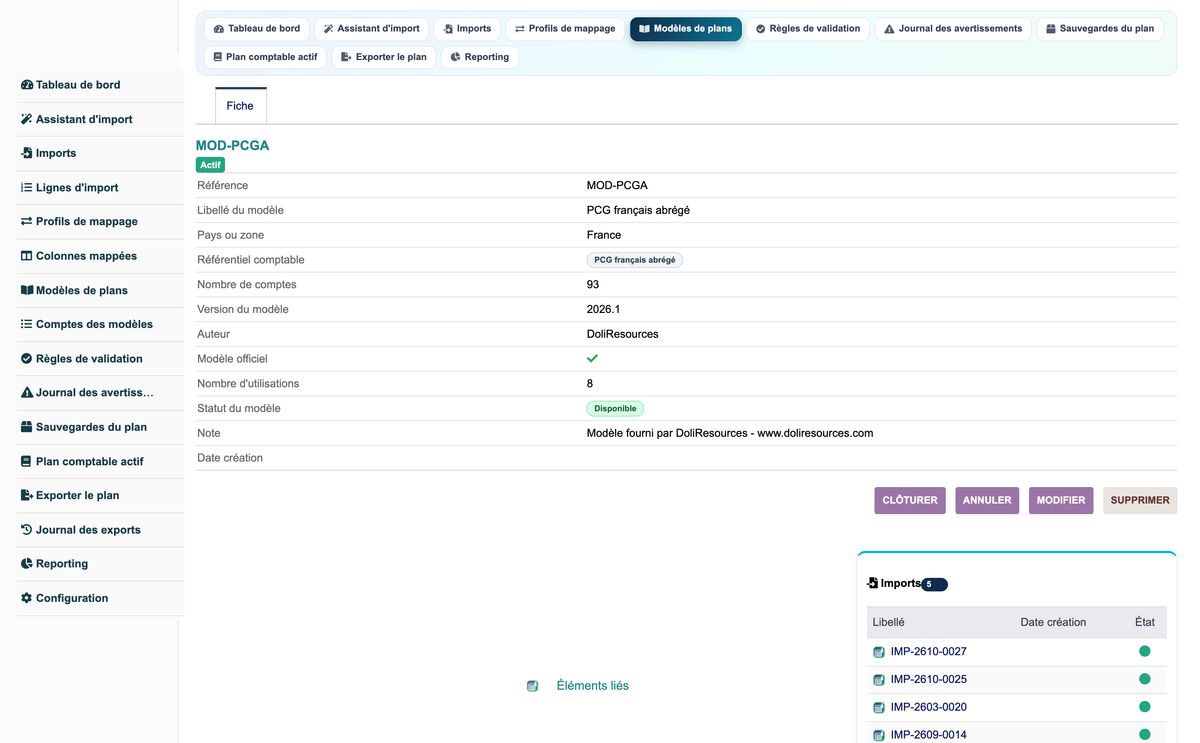Image resolution: width=1200 pixels, height=743 pixels.
Task: Click the Actif status badge
Action: (210, 165)
